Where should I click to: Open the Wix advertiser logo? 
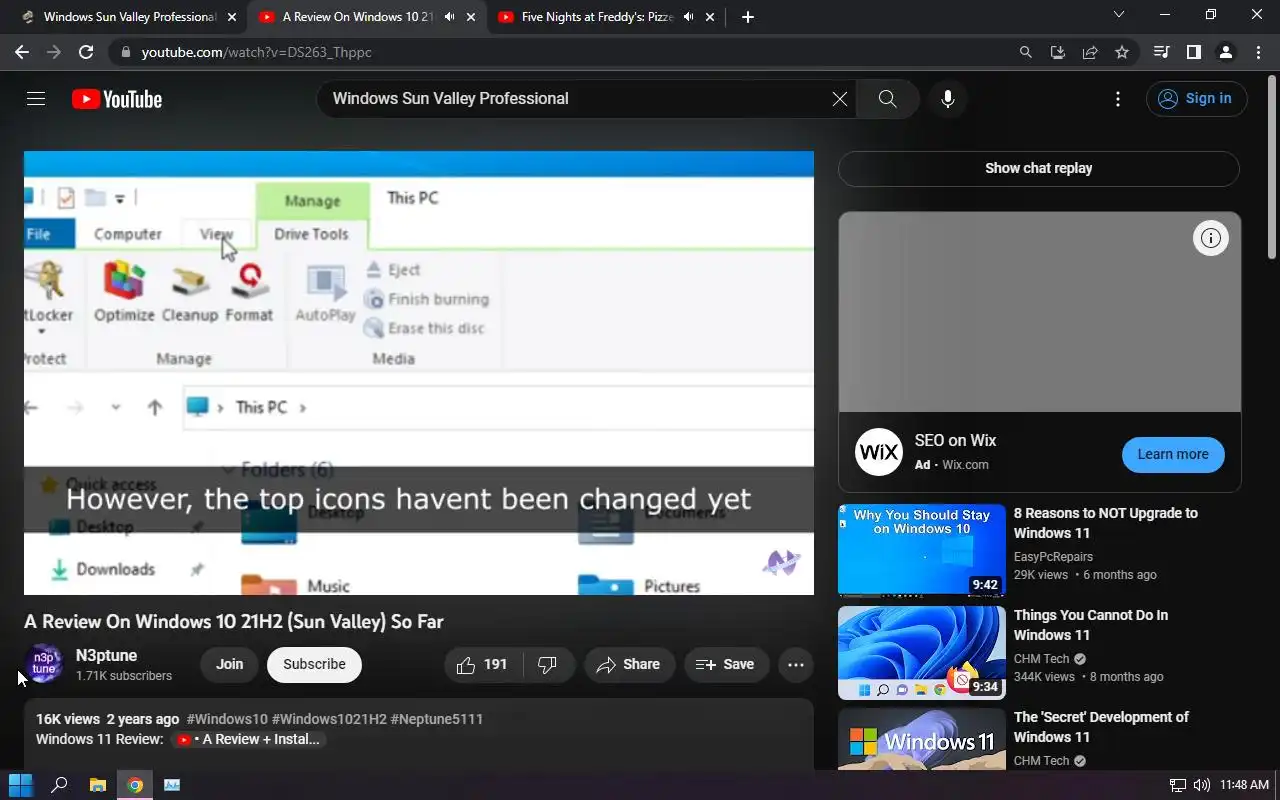point(879,452)
